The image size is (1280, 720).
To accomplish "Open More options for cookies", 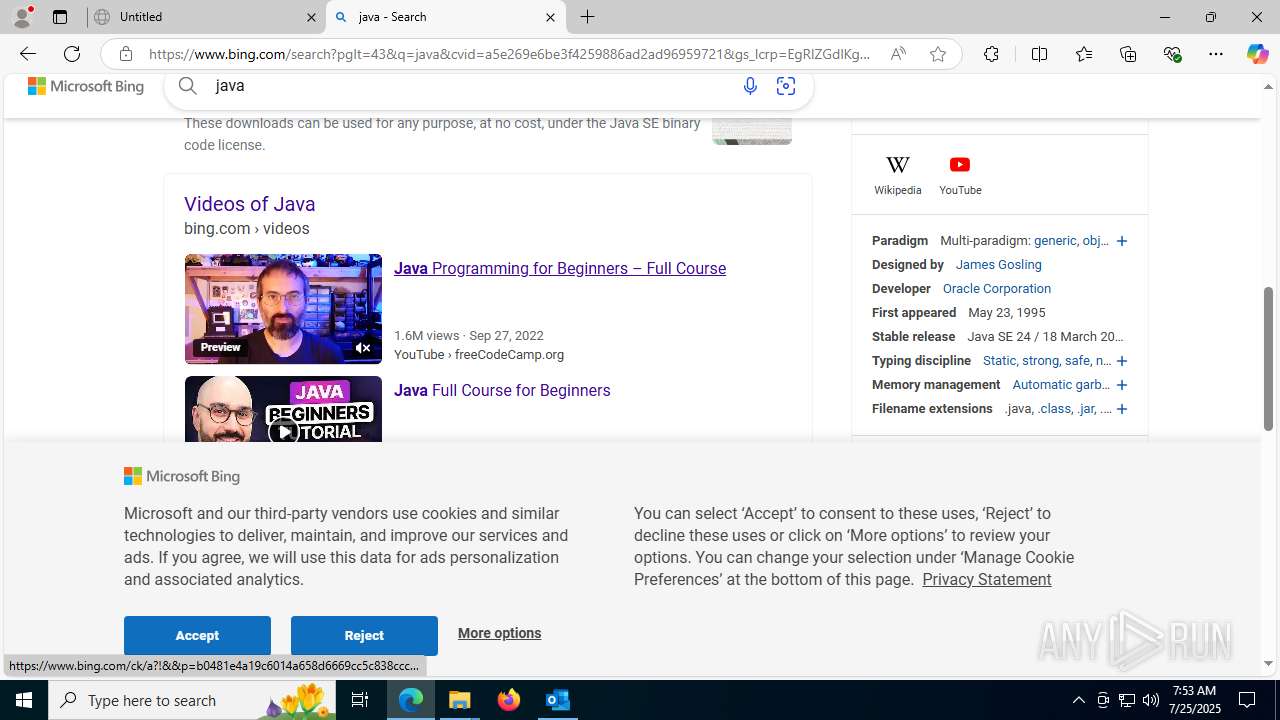I will point(499,633).
